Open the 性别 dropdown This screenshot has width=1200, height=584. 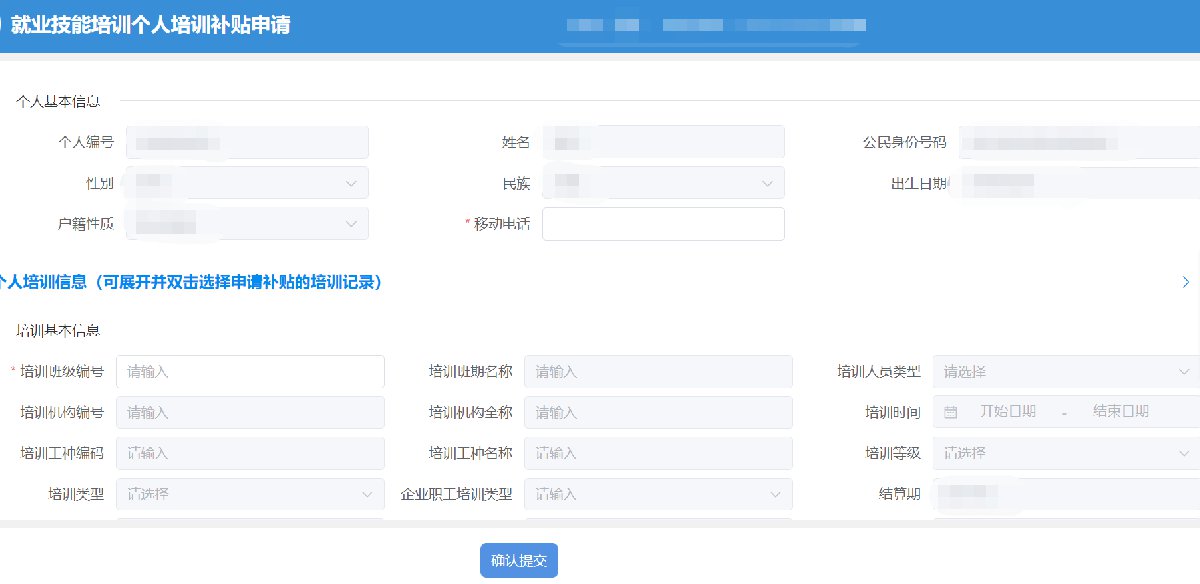(250, 183)
